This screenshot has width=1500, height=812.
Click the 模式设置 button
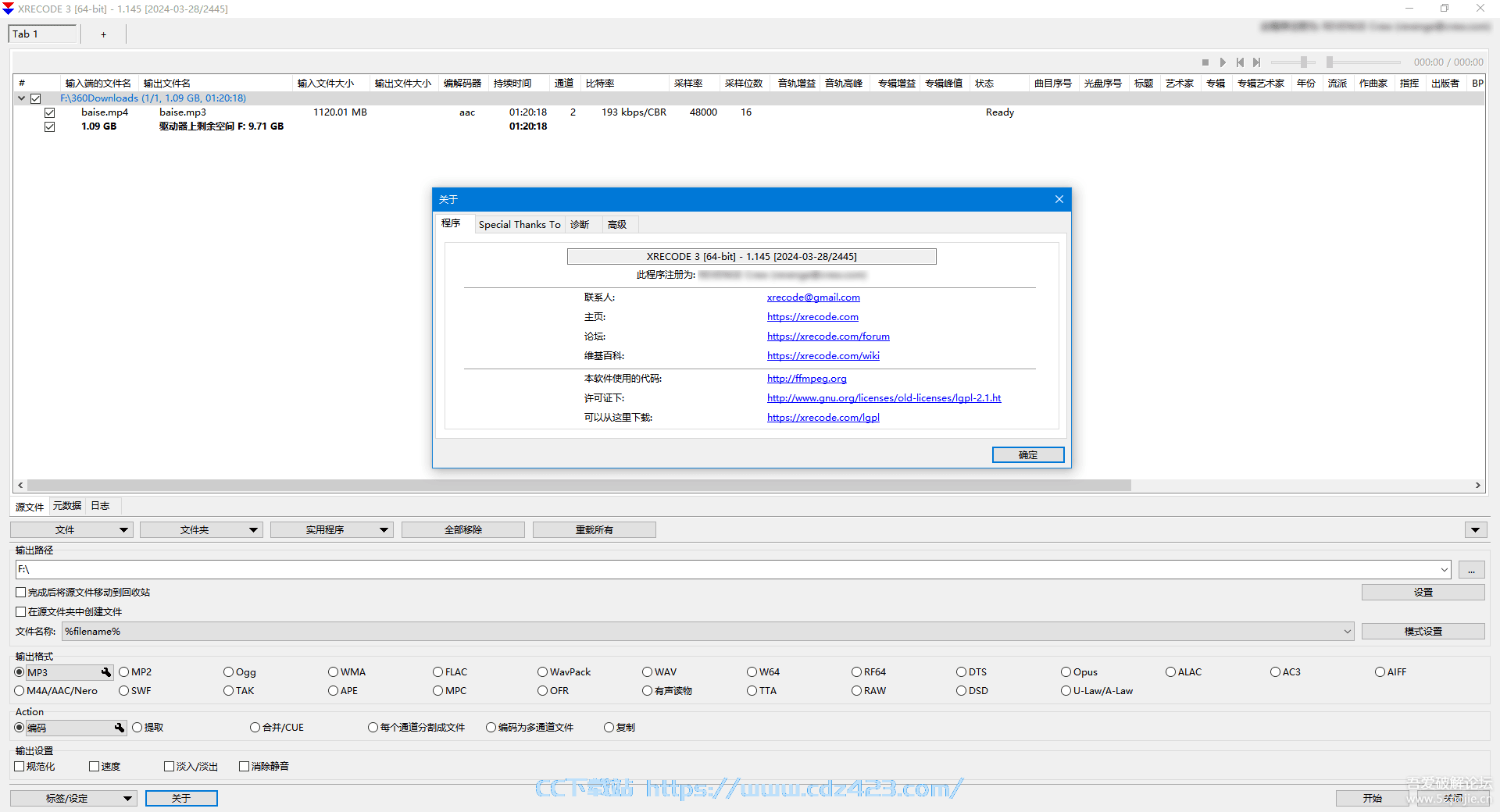point(1423,632)
